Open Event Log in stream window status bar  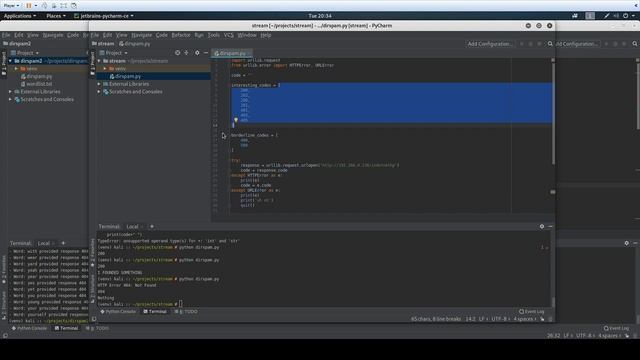coord(531,311)
